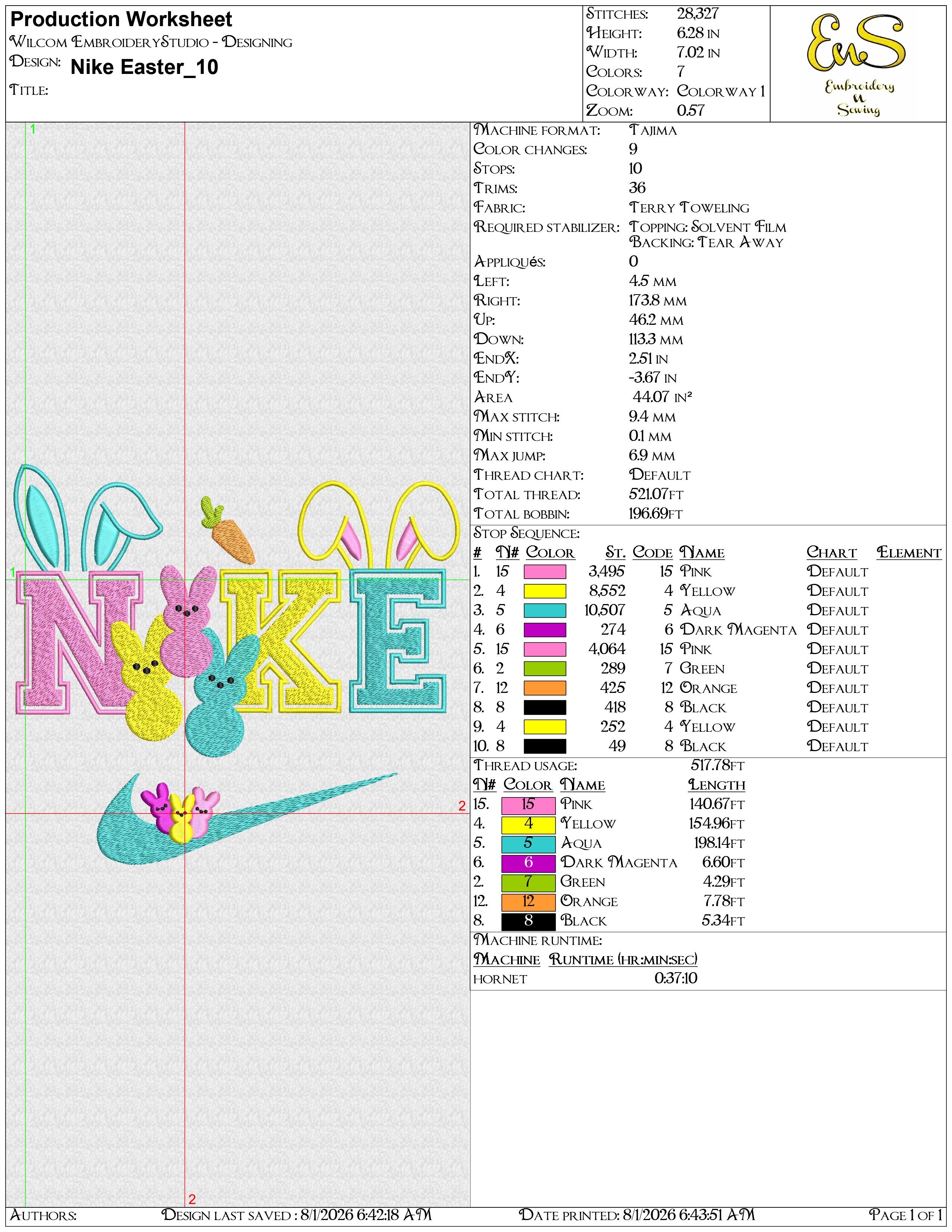Click the "Element" column header

pyautogui.click(x=909, y=552)
